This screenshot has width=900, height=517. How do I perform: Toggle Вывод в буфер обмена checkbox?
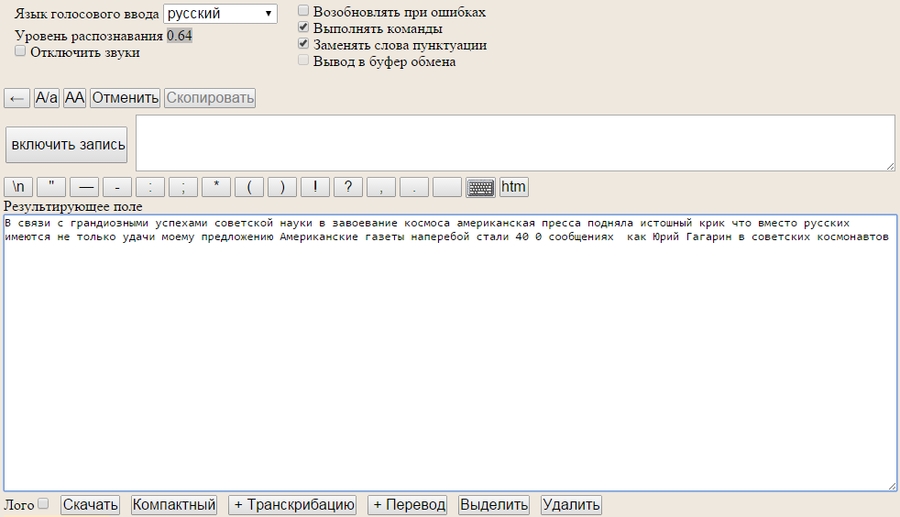point(303,60)
